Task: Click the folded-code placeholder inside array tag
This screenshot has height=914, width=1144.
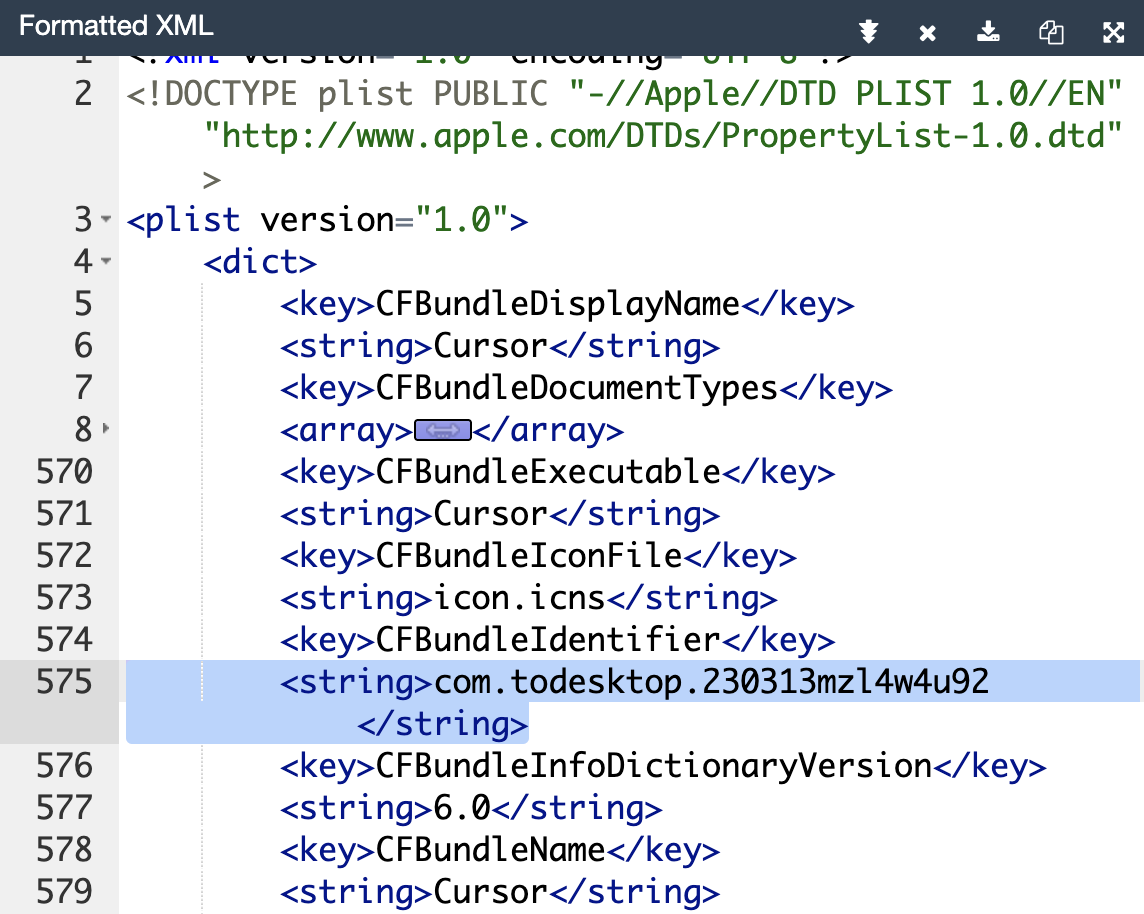Action: tap(443, 430)
